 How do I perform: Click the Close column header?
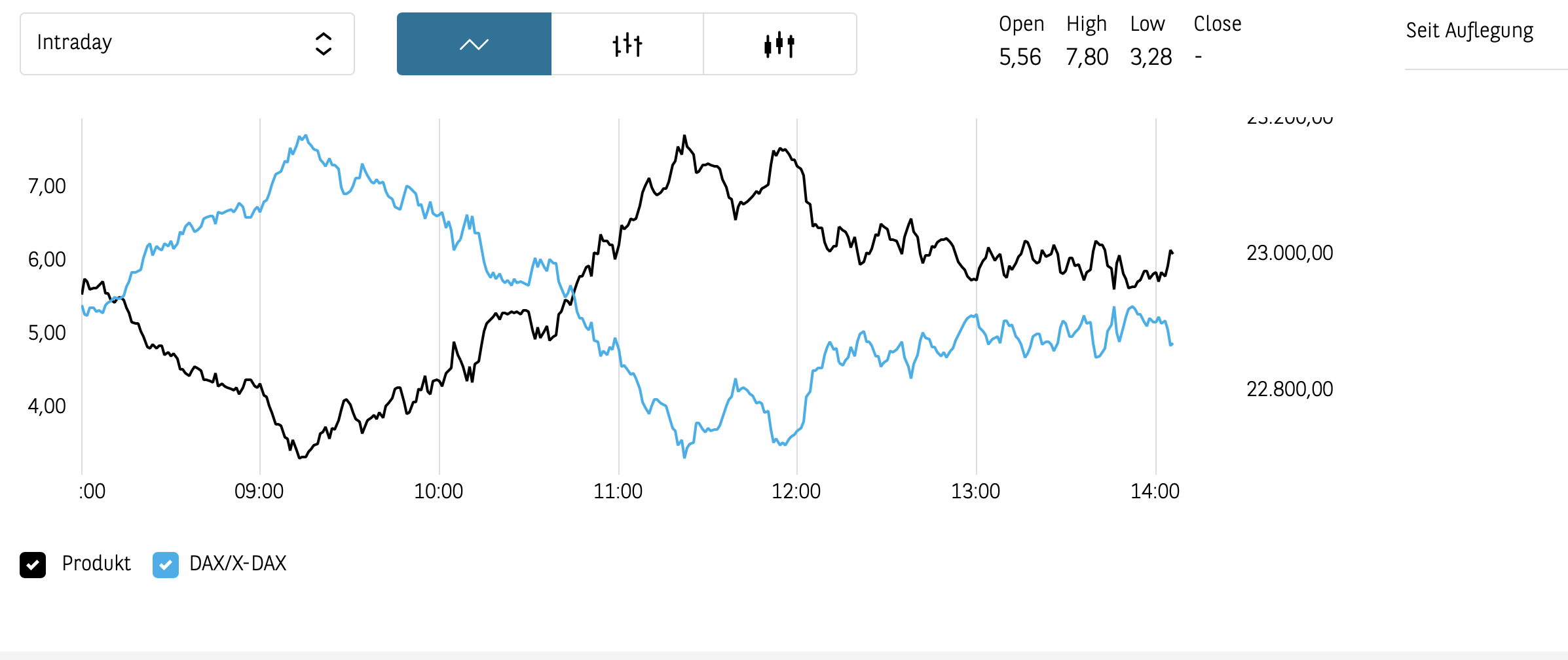pos(1217,24)
